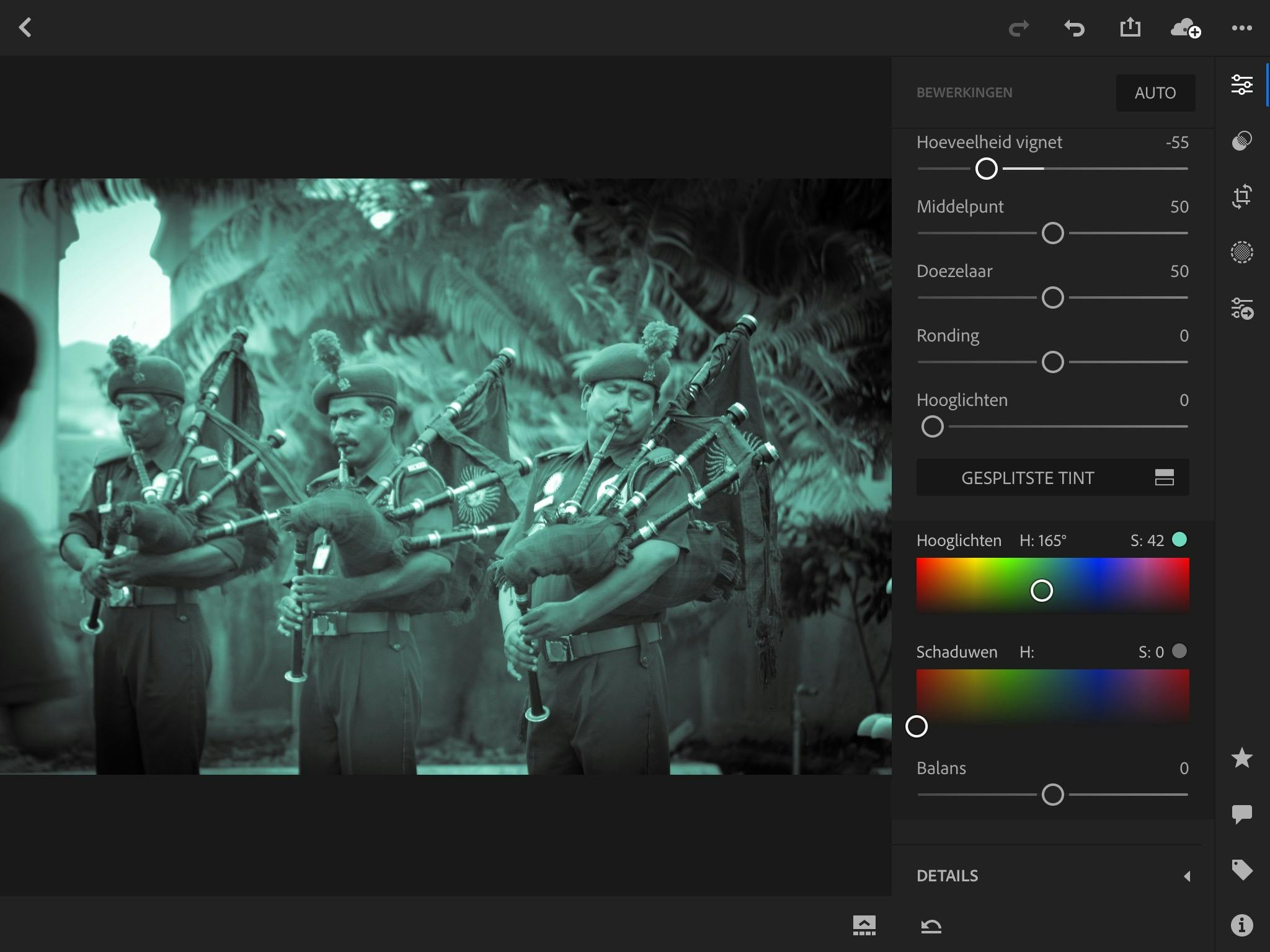Open the cloud sync status icon
Image resolution: width=1270 pixels, height=952 pixels.
coord(1185,28)
